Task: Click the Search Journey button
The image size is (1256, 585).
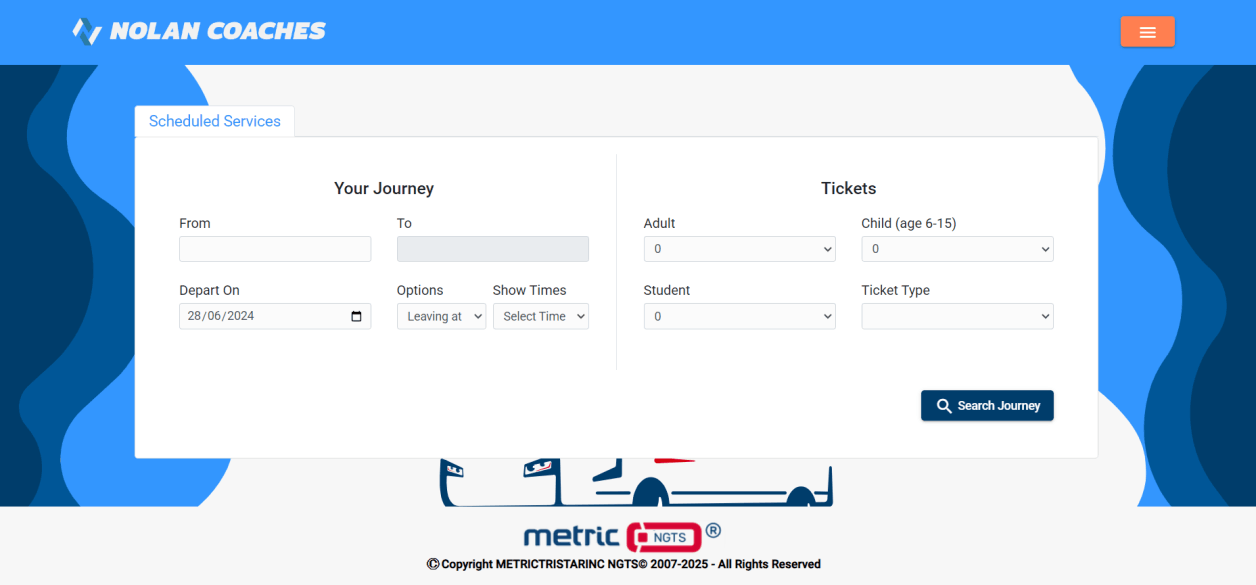Action: click(987, 405)
